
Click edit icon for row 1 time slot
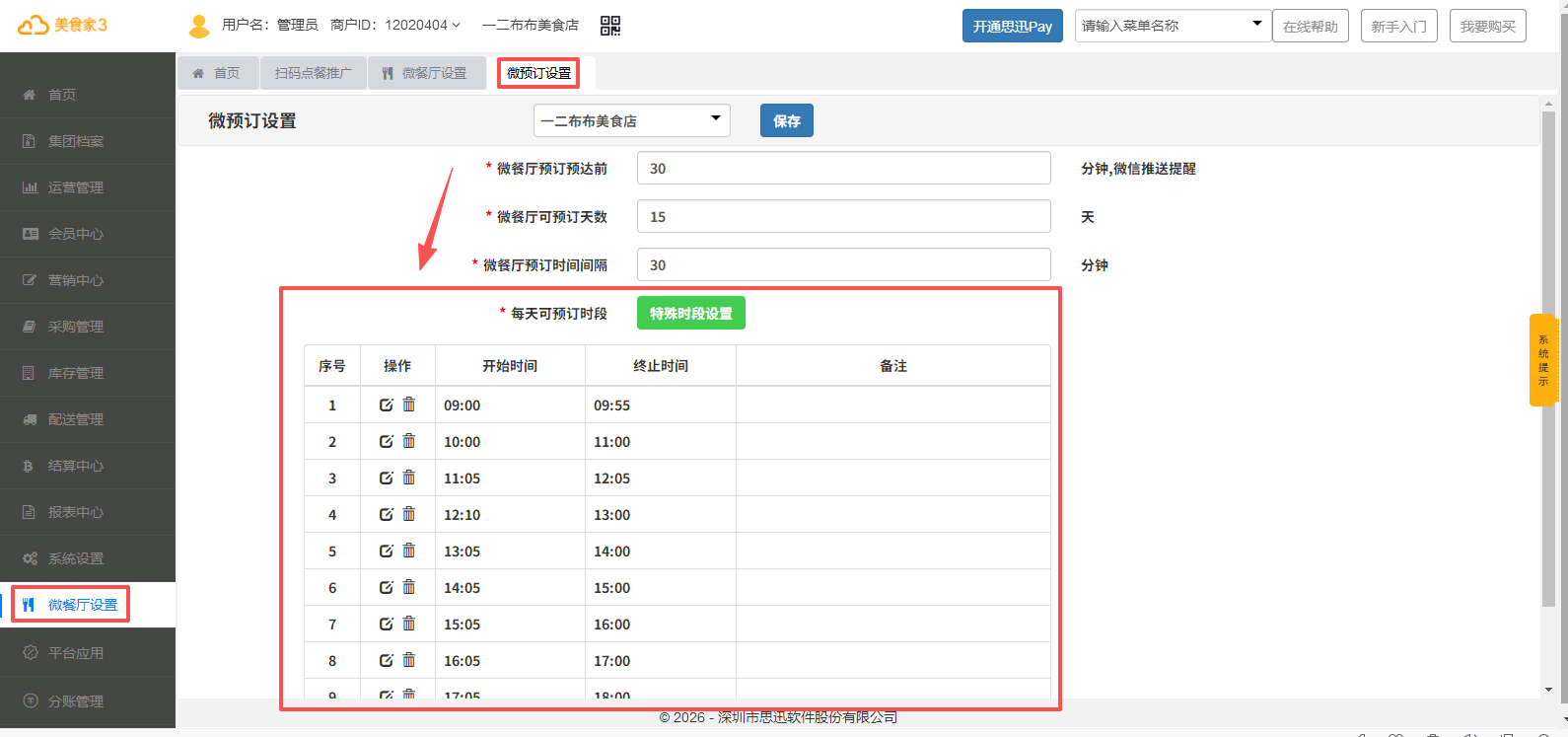(387, 405)
